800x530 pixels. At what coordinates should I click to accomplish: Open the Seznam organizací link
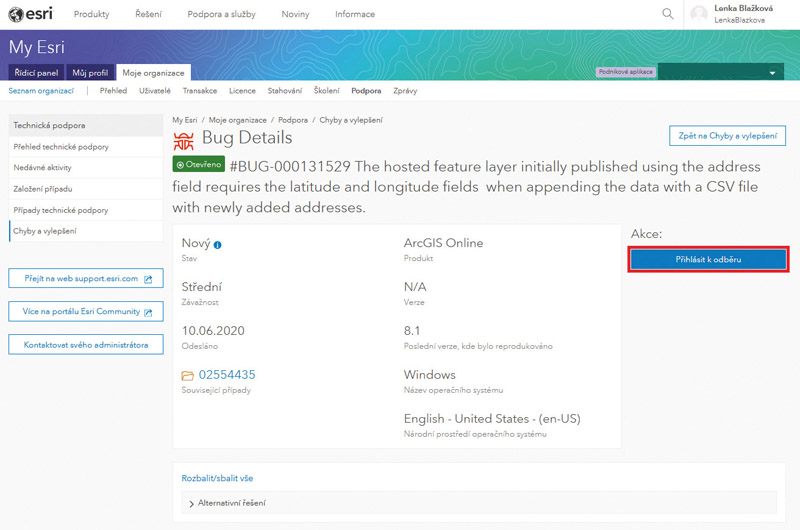click(x=41, y=91)
